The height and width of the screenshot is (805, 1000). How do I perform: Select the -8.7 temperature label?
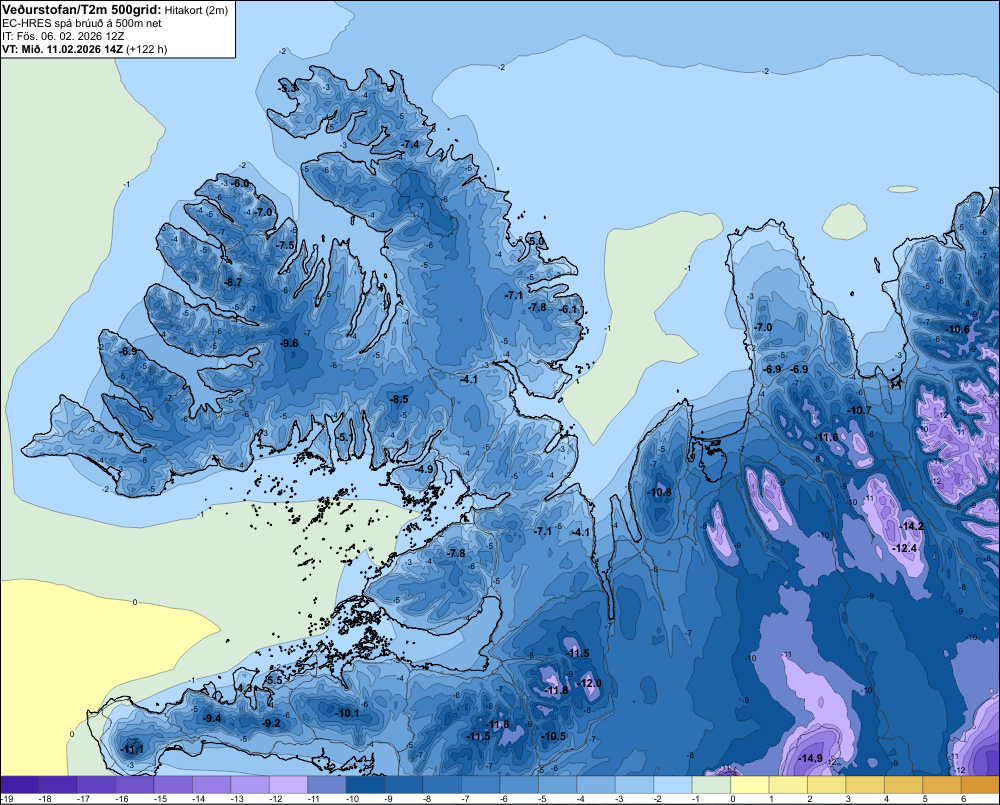click(x=233, y=282)
